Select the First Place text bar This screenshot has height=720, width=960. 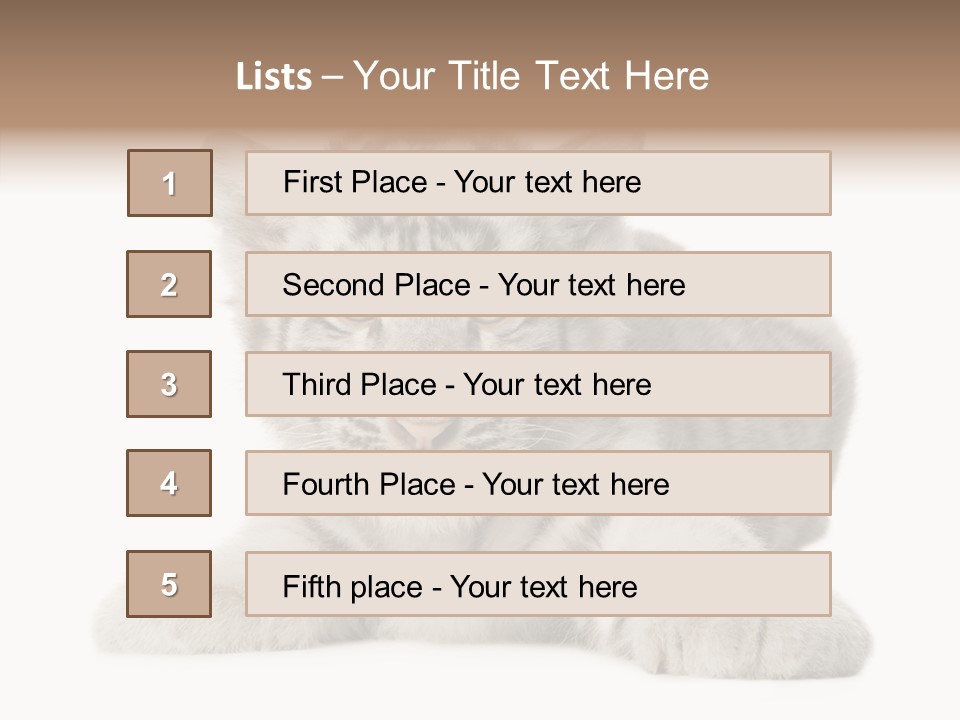pos(538,183)
